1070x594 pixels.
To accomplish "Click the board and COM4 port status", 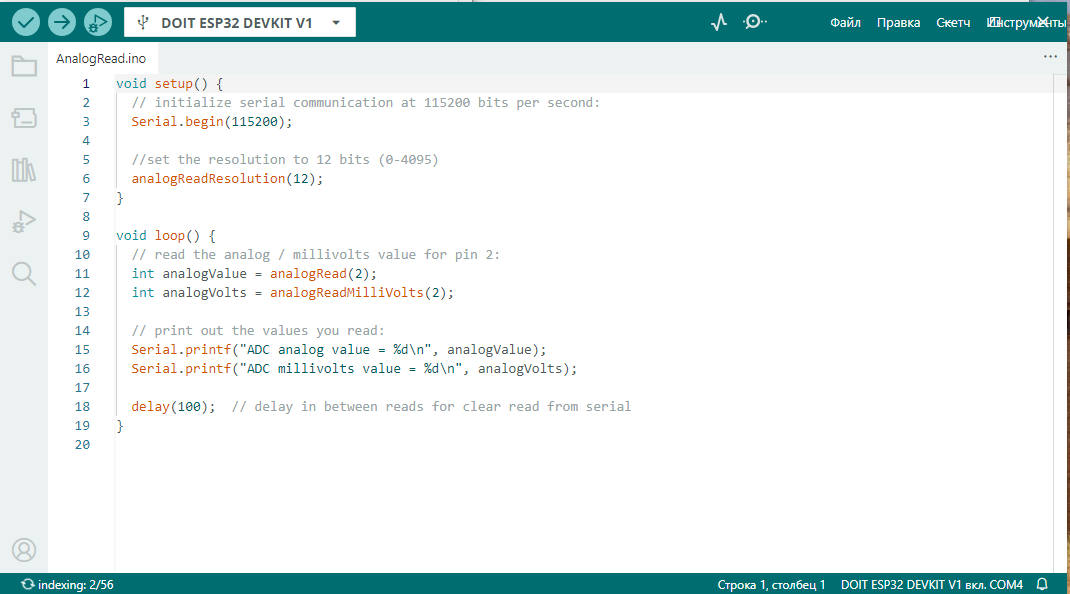I will coord(931,584).
